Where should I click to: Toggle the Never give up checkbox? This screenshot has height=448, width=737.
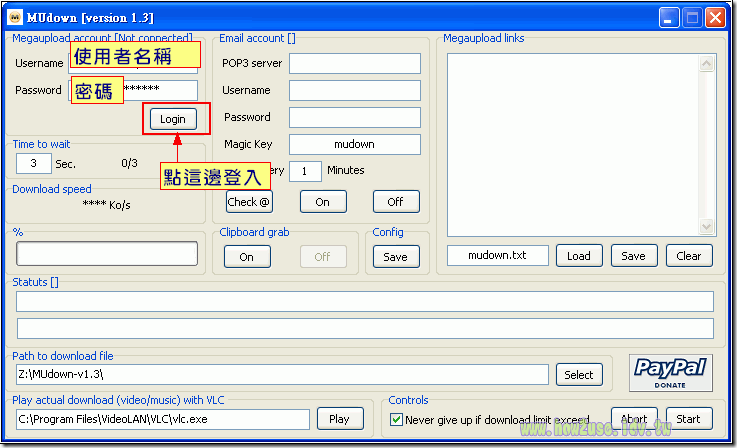coord(396,419)
